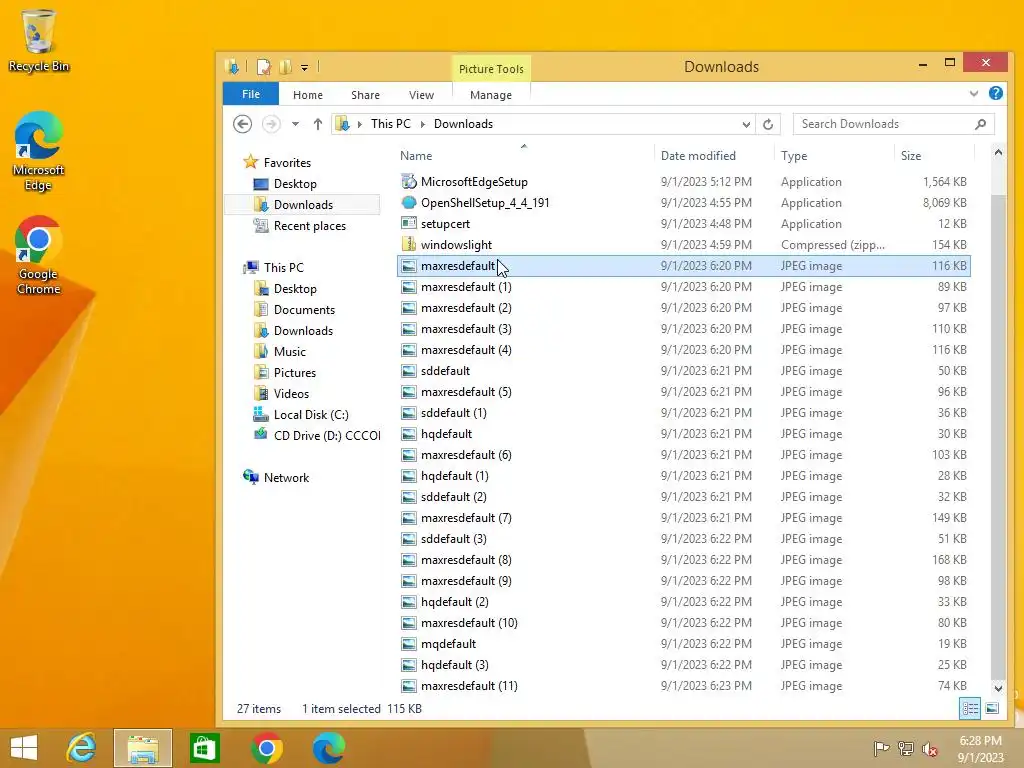The height and width of the screenshot is (768, 1024).
Task: Open the Customize Quick Access Toolbar dropdown
Action: 304,67
